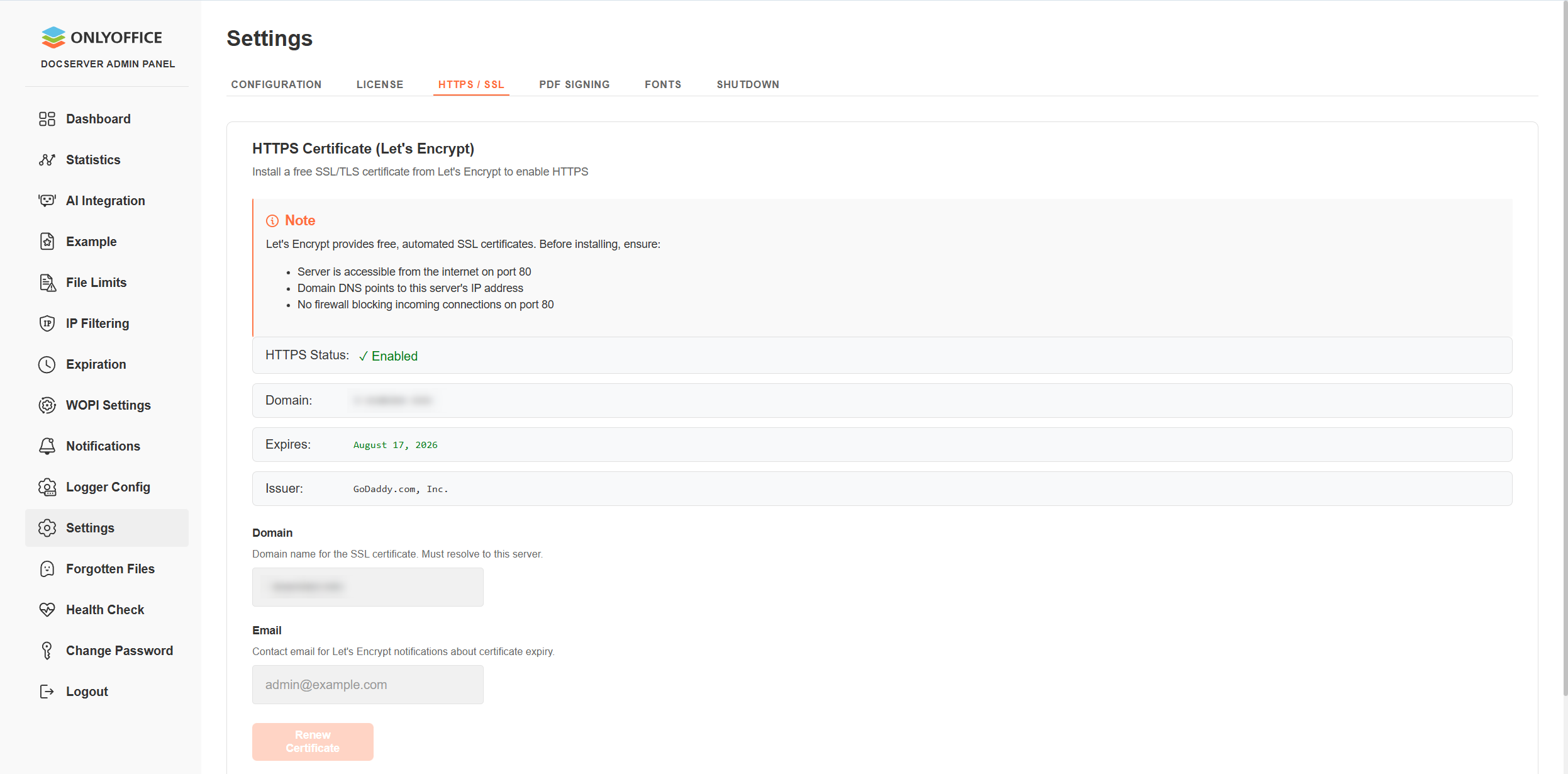
Task: Click the File Limits document icon
Action: coord(47,283)
